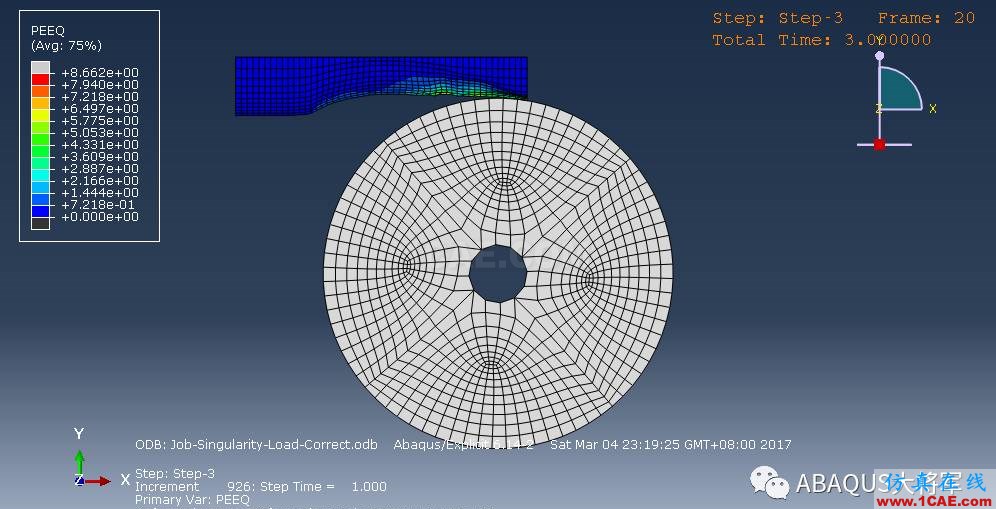This screenshot has height=509, width=996.
Task: Select legend value +7.940e+00
Action: (x=100, y=85)
